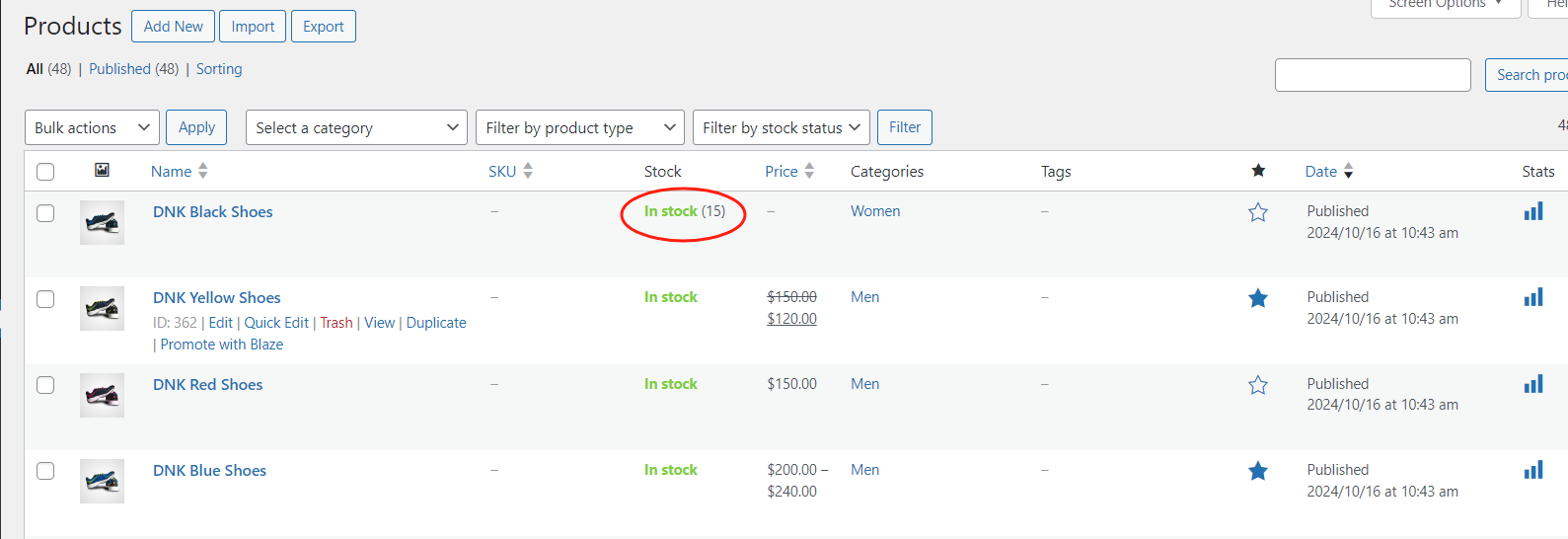1568x539 pixels.
Task: Open the Sorting view tab
Action: pyautogui.click(x=219, y=69)
